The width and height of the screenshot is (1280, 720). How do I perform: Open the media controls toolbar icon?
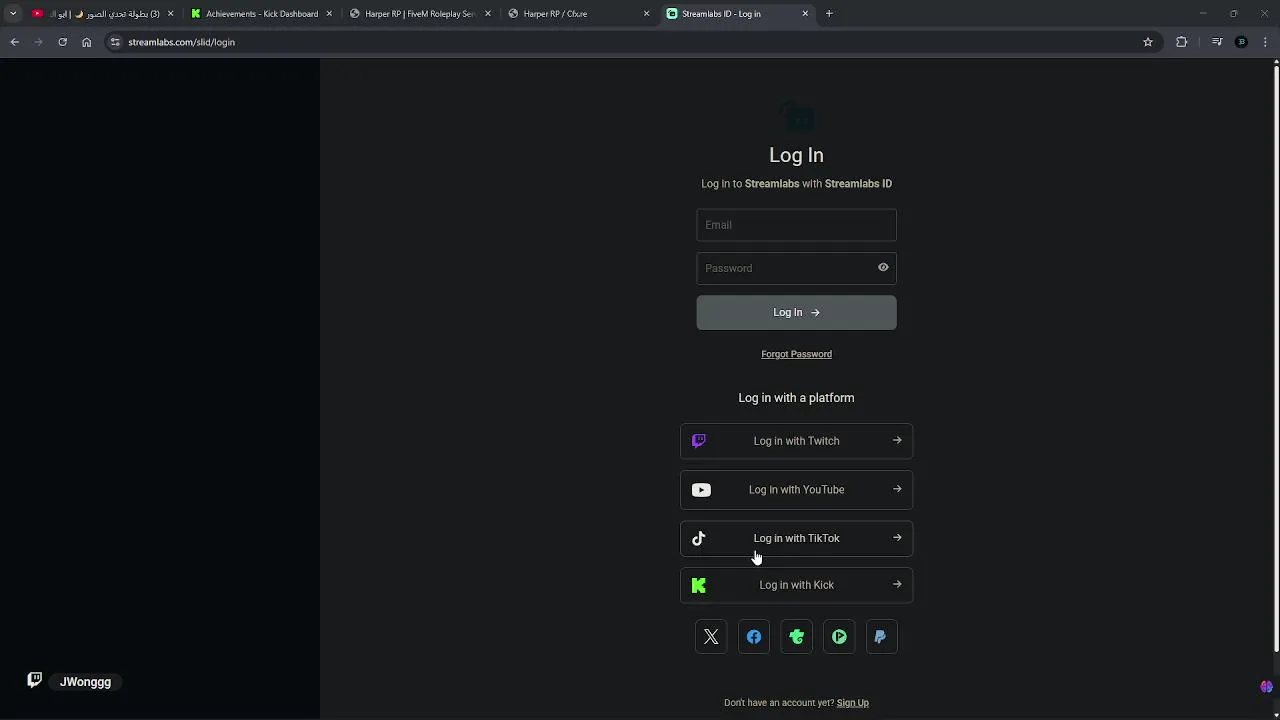[x=1217, y=42]
